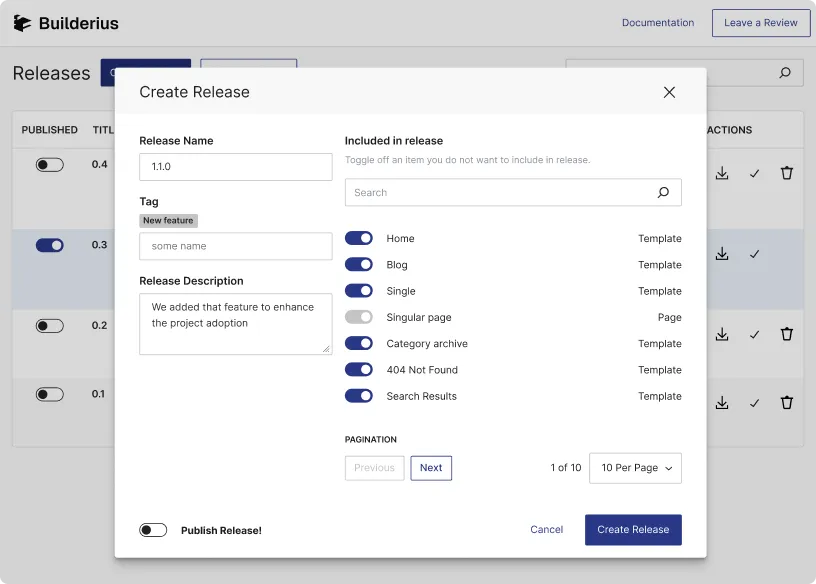
Task: Click the download icon in release 0.2 row
Action: (722, 334)
